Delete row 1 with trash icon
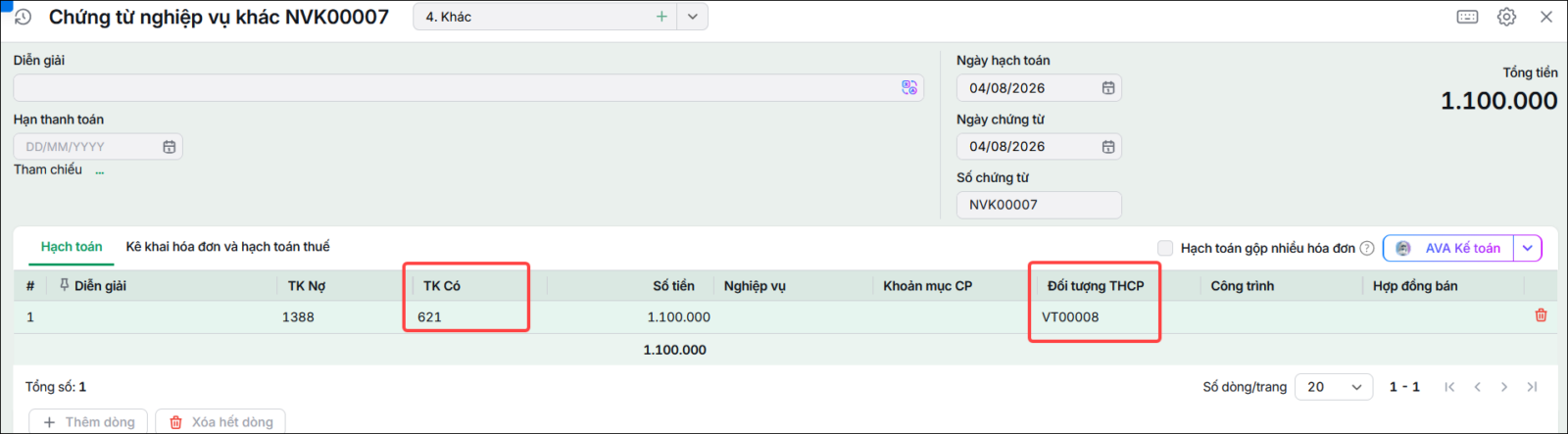This screenshot has width=1568, height=434. click(1541, 315)
